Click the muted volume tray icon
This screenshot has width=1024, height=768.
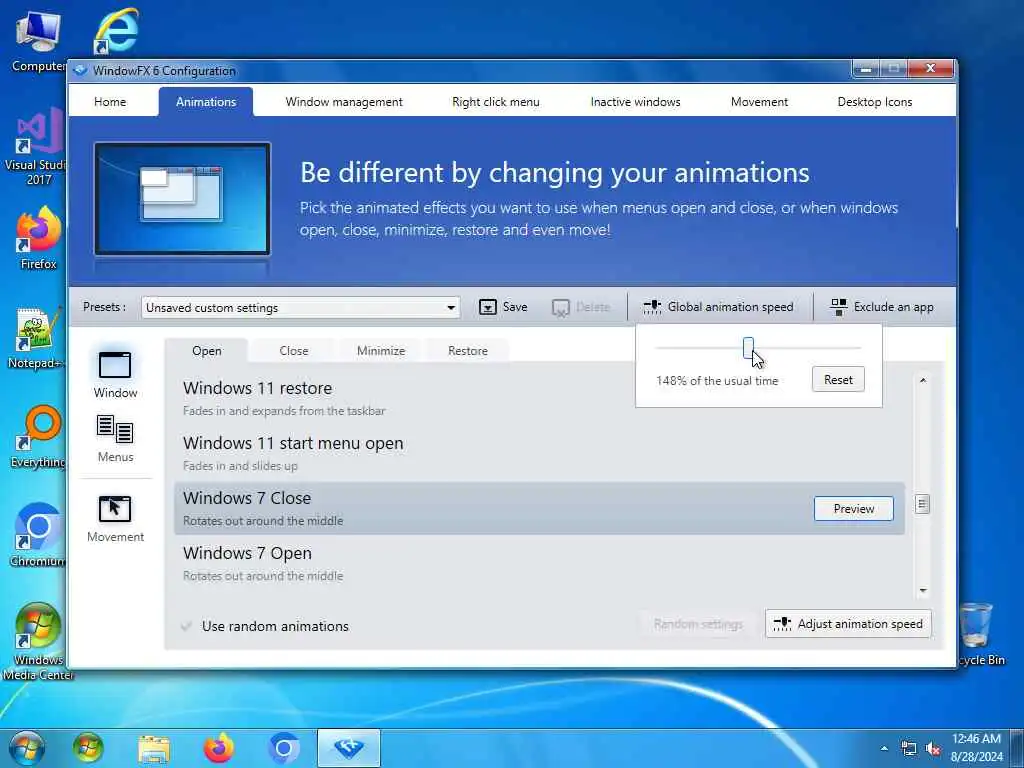pos(933,749)
